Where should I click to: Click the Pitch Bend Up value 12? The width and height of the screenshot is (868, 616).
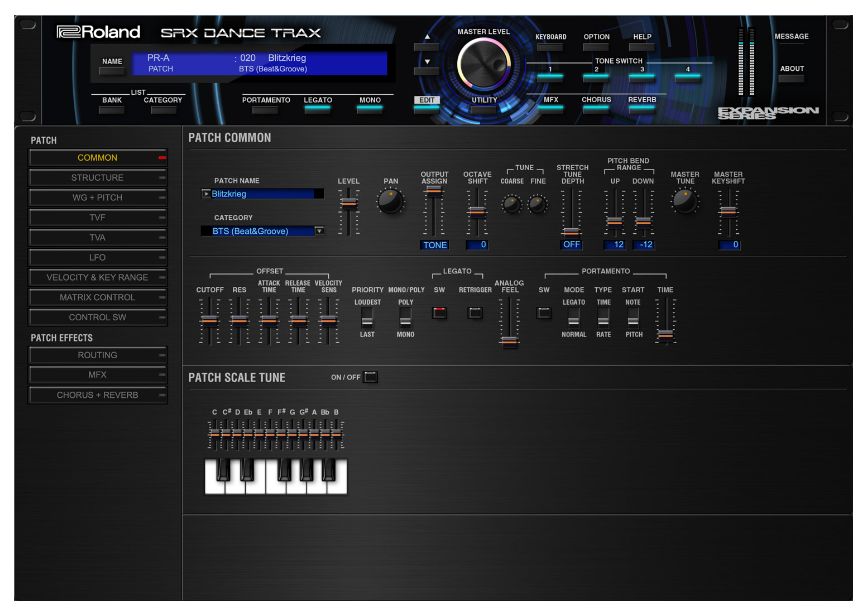click(614, 245)
